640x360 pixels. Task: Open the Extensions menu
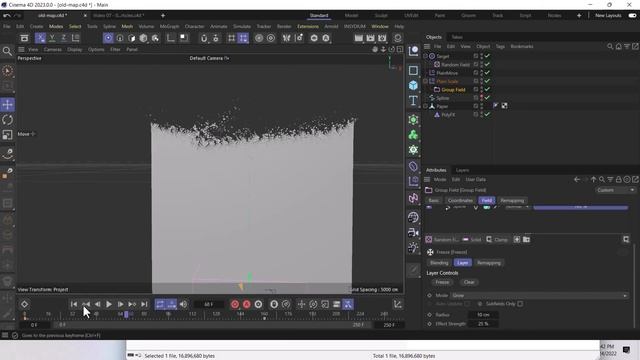click(308, 27)
